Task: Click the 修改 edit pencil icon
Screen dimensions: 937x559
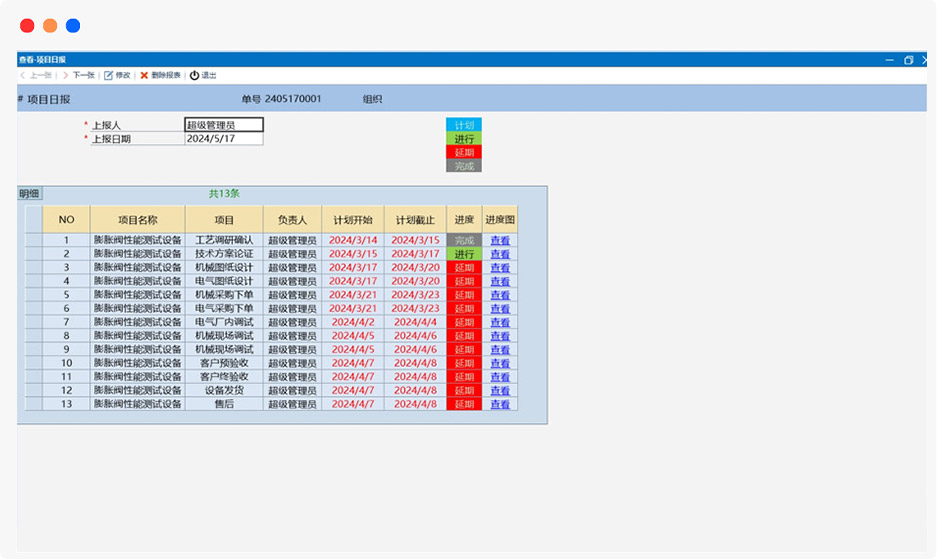Action: point(109,75)
